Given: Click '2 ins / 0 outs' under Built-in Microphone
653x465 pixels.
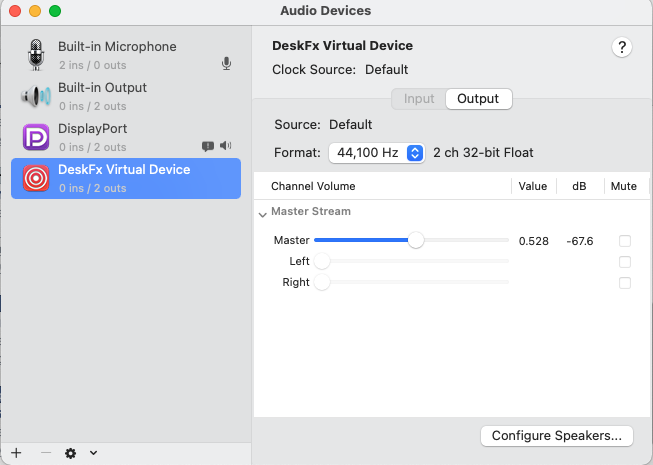Looking at the screenshot, I should [92, 65].
